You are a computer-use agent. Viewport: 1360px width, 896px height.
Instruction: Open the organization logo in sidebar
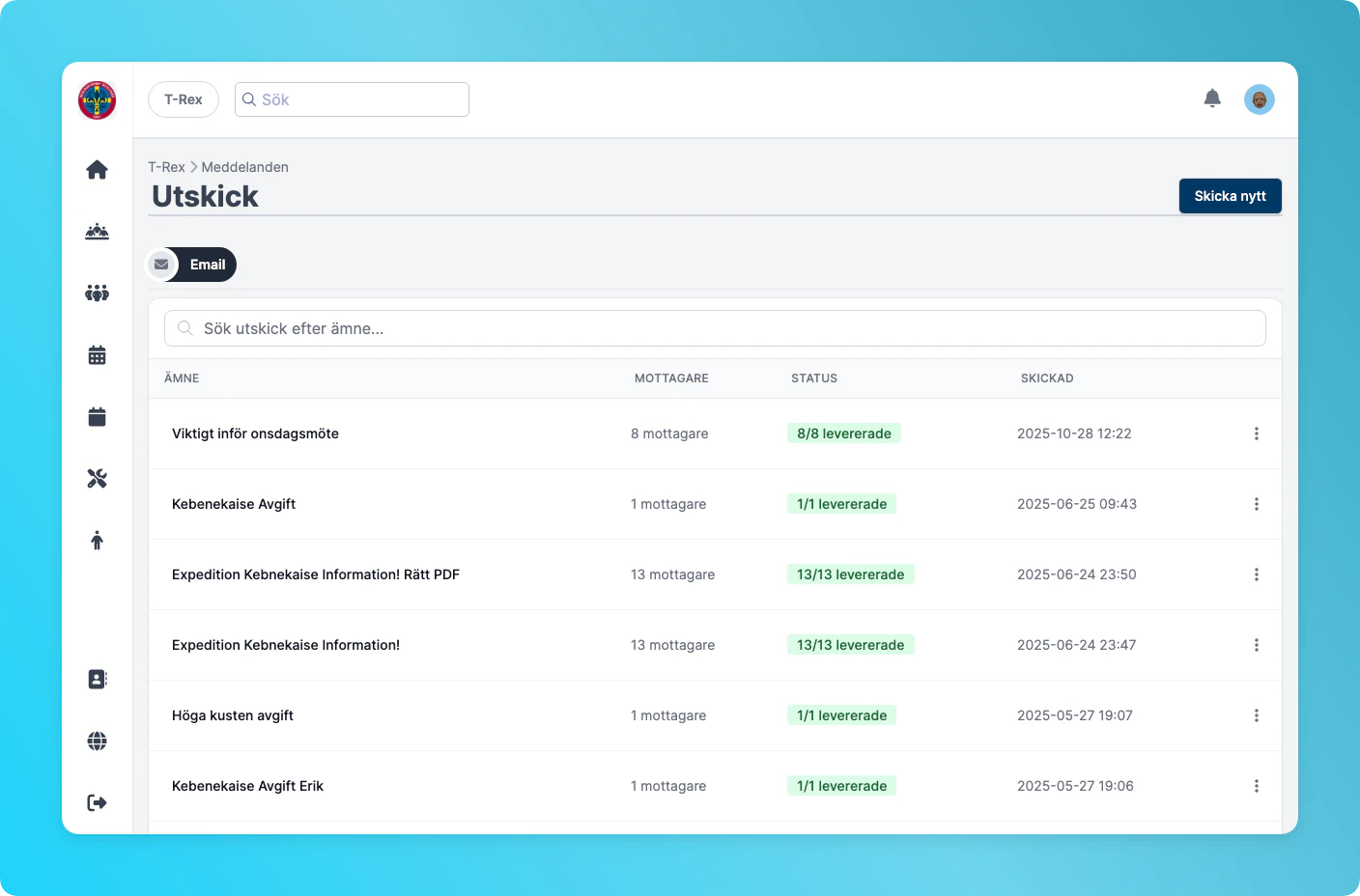[98, 99]
